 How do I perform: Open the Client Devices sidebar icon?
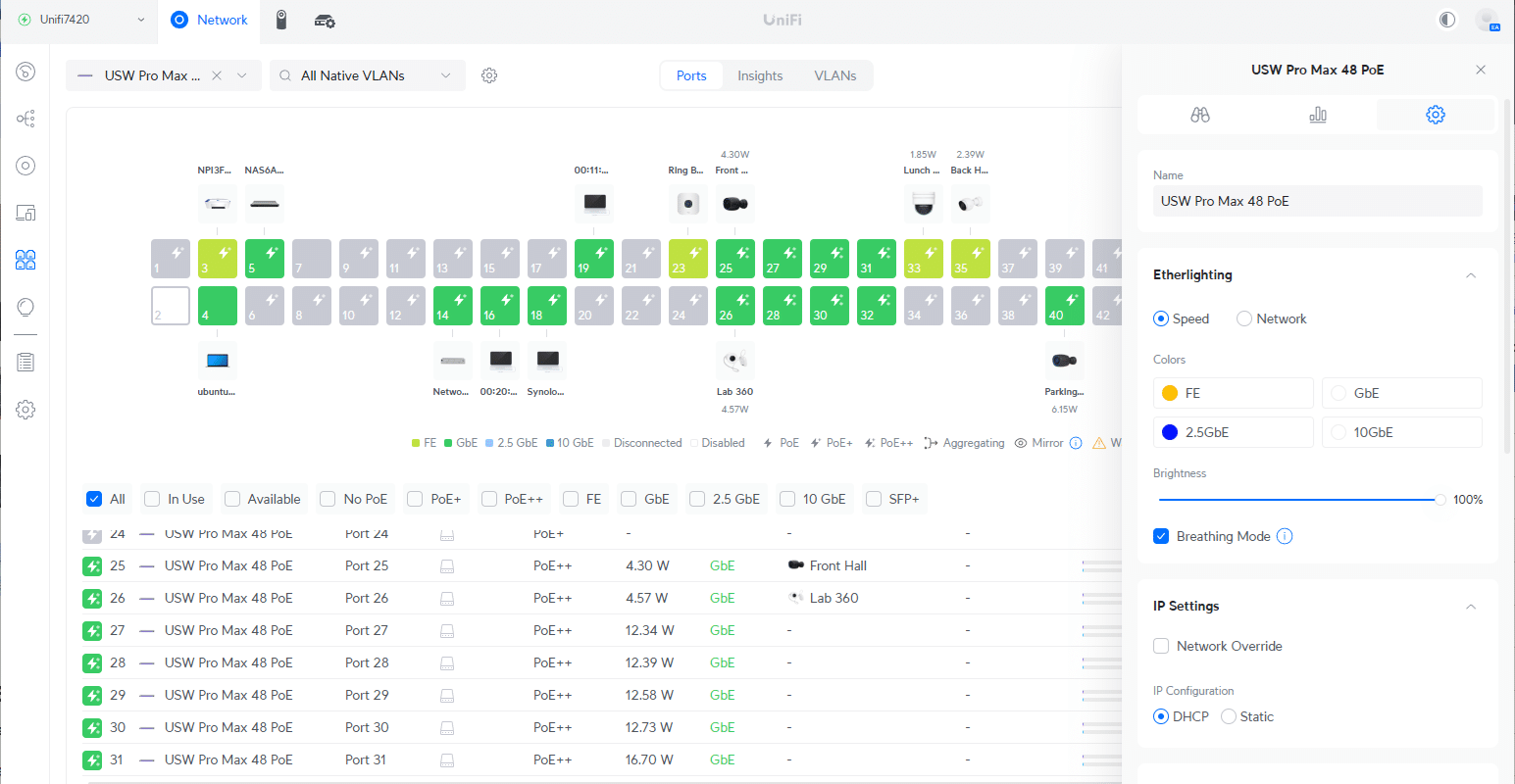[x=26, y=213]
